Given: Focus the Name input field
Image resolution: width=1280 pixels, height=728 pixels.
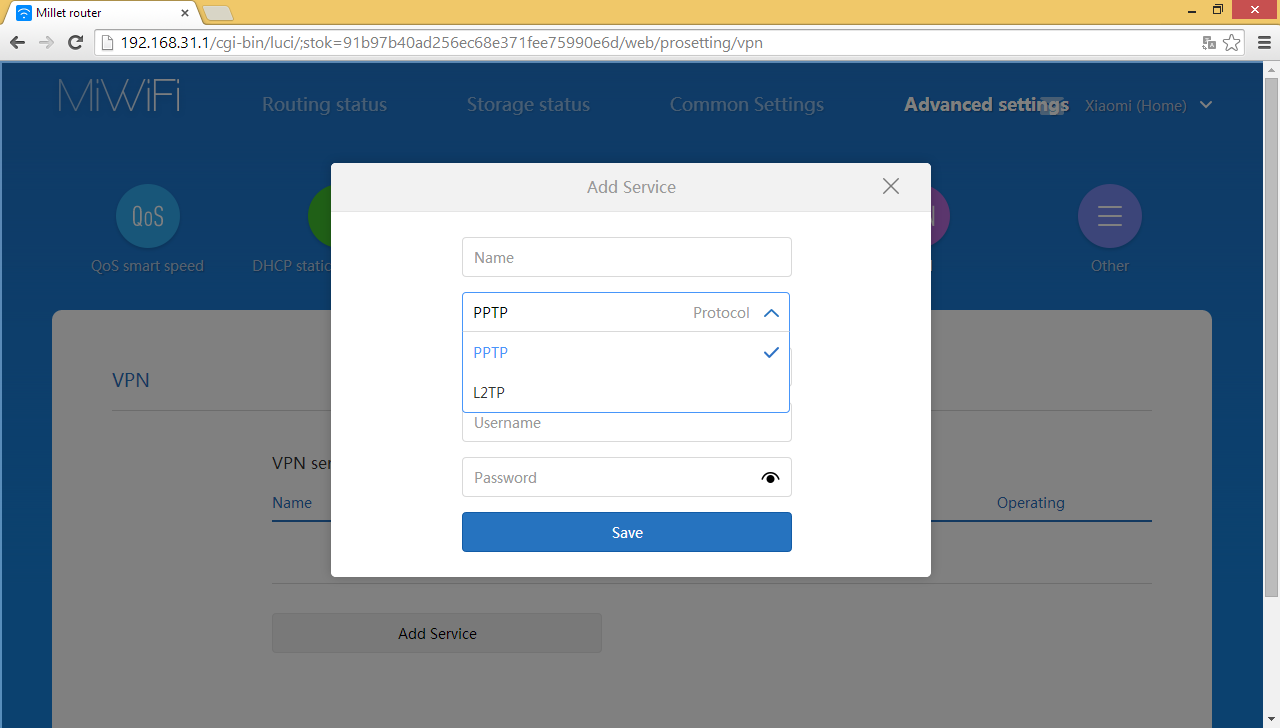Looking at the screenshot, I should [x=627, y=257].
